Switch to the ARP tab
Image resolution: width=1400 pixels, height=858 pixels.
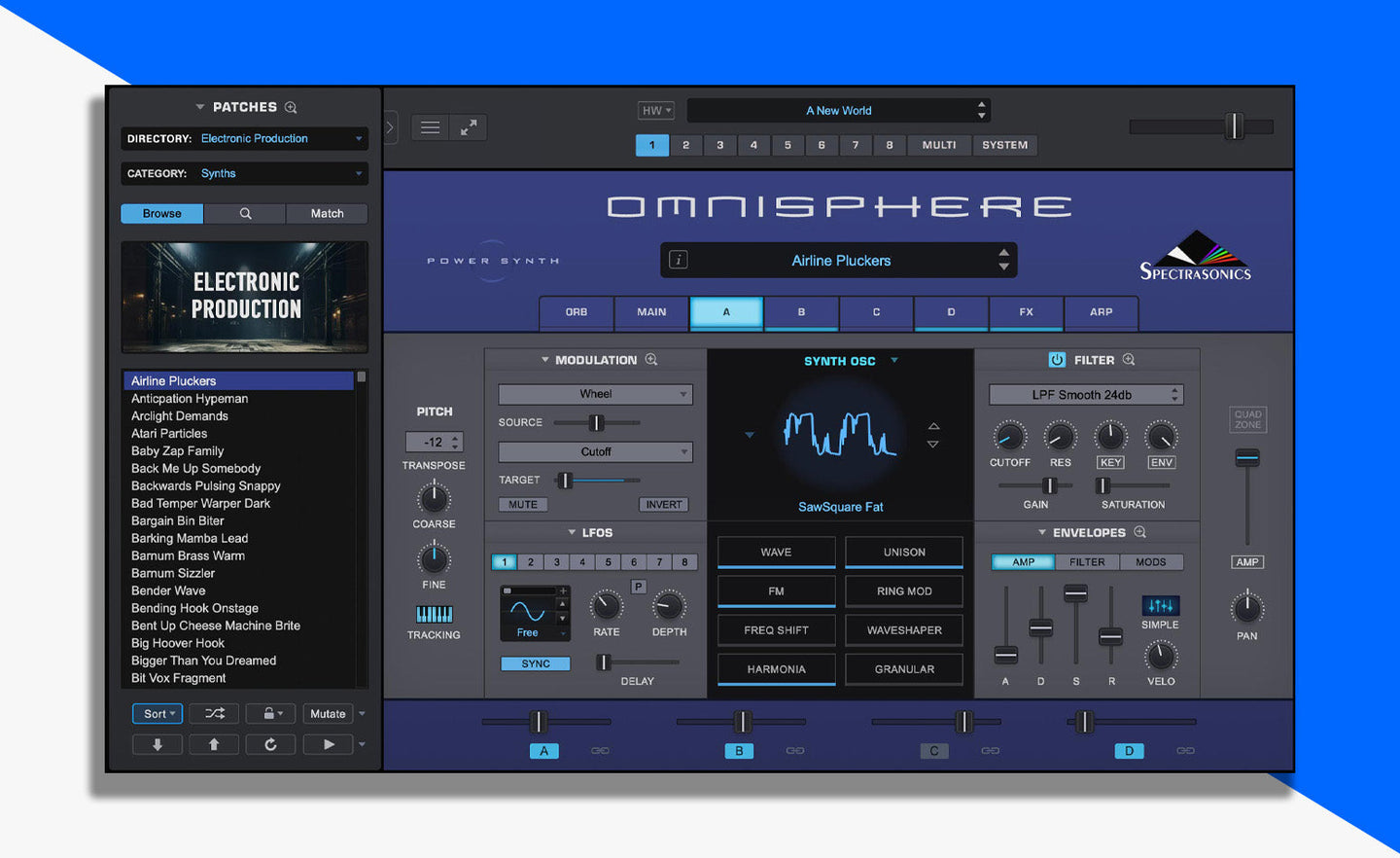click(x=1101, y=312)
